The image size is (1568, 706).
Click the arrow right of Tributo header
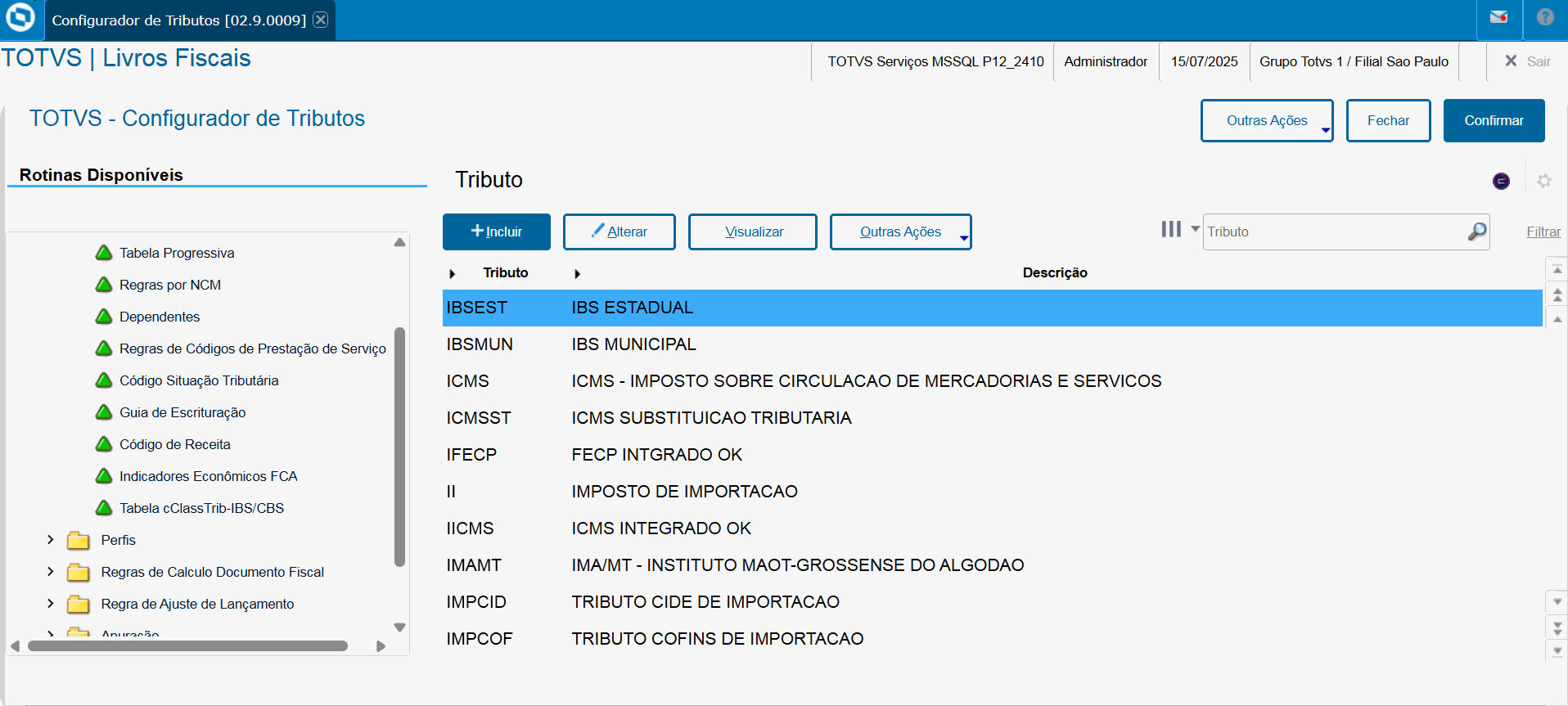(577, 273)
